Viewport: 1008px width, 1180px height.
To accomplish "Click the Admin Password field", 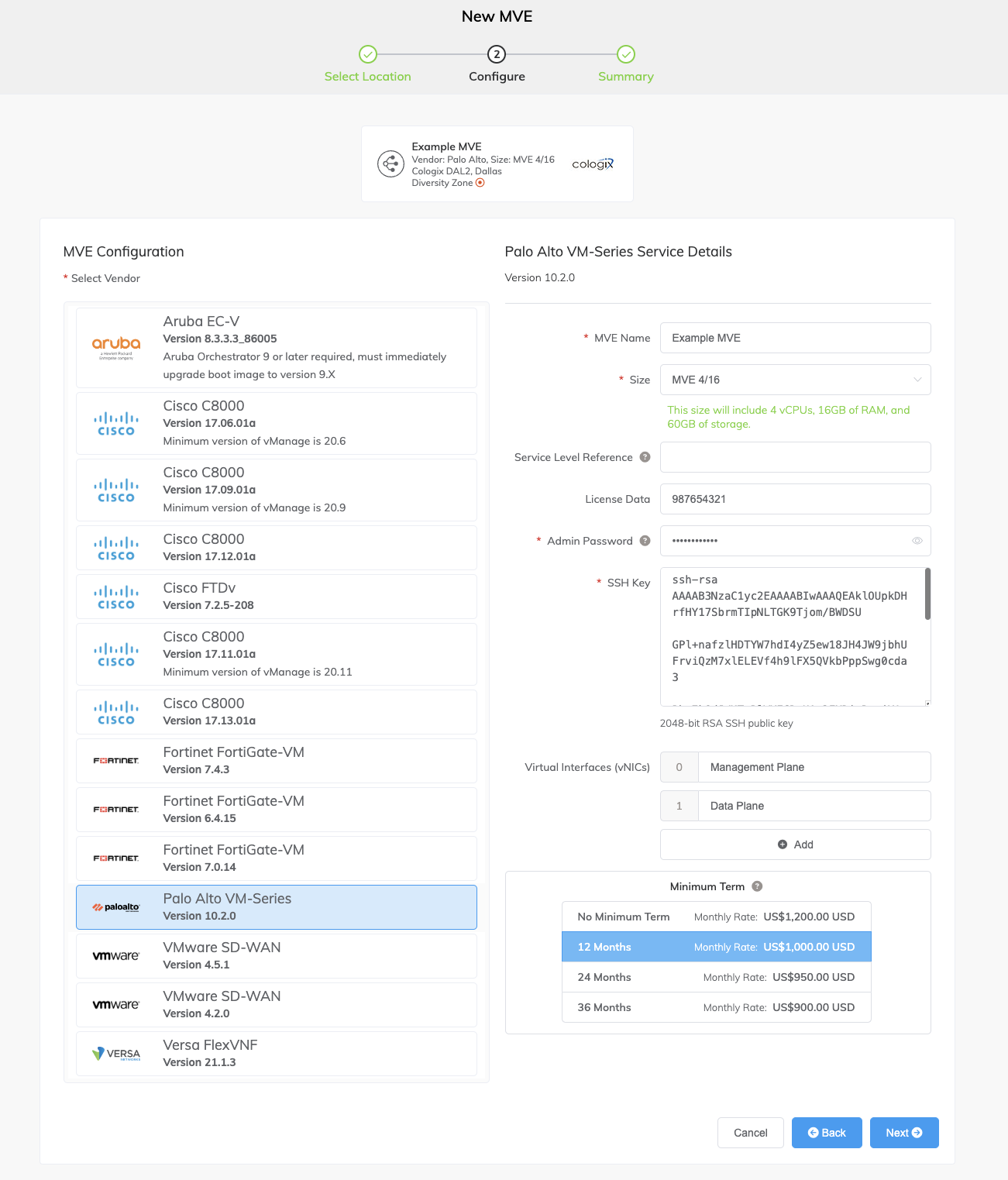I will click(795, 541).
